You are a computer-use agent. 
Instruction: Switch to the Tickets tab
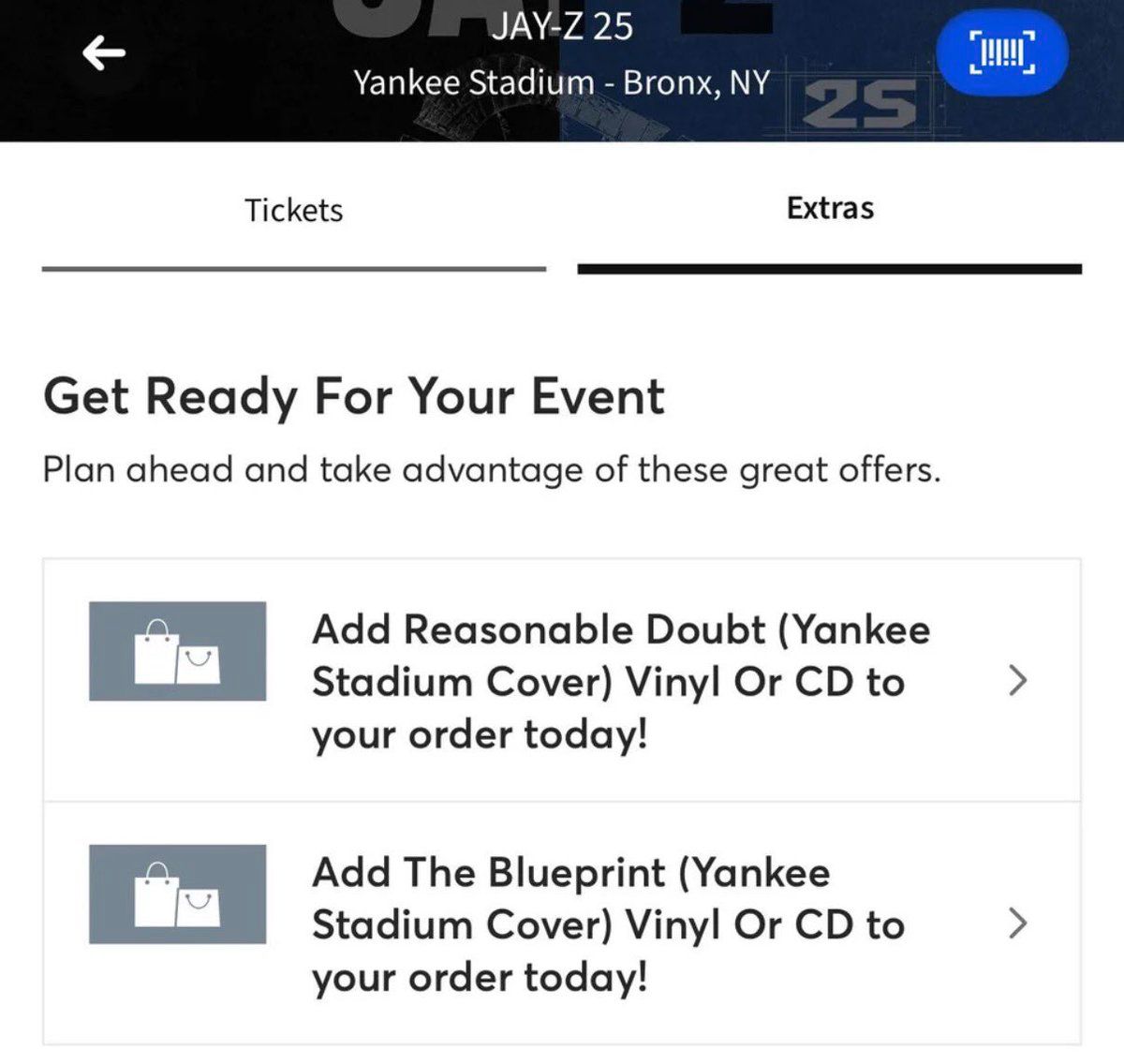293,209
